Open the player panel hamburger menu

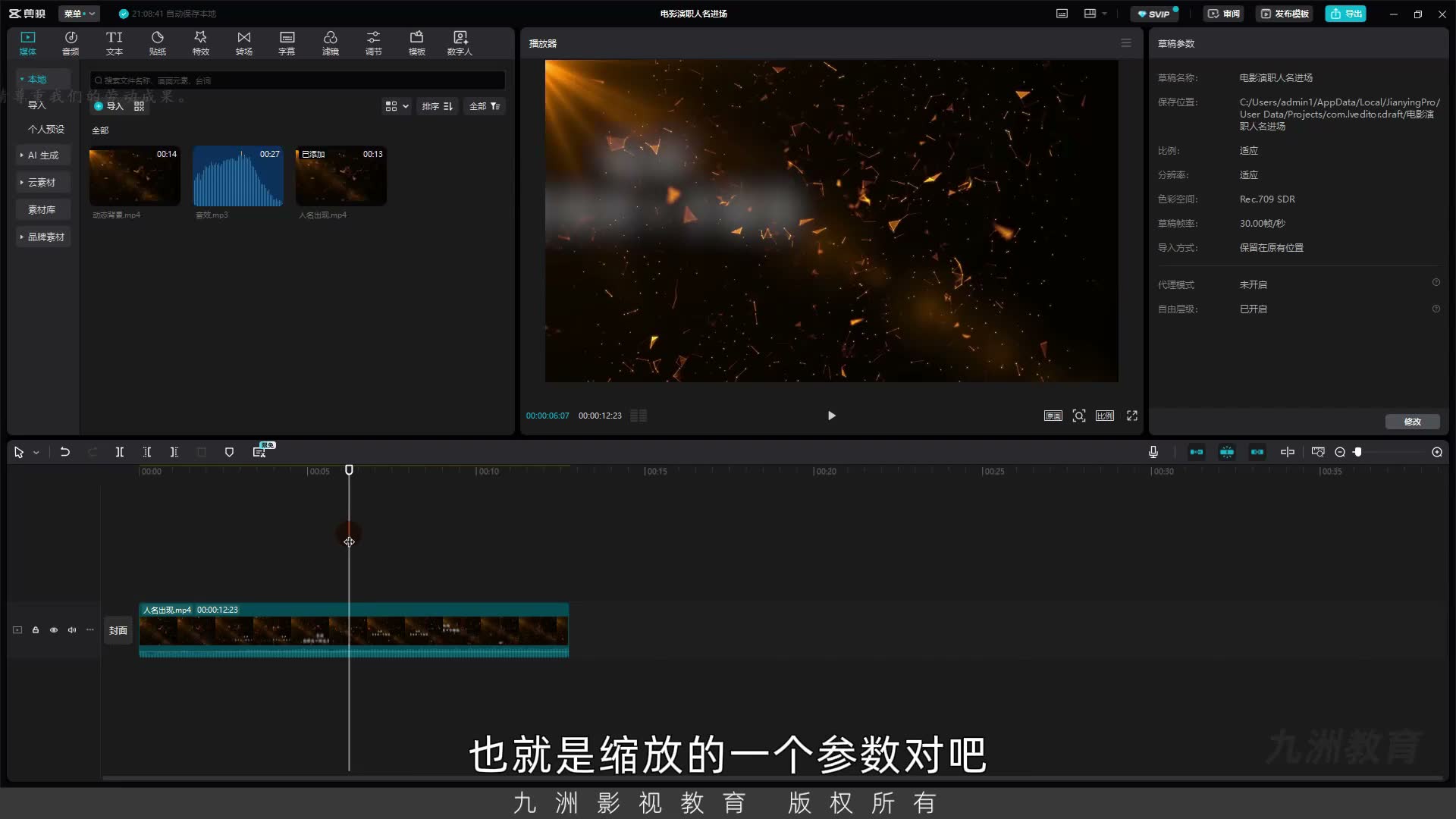tap(1126, 43)
